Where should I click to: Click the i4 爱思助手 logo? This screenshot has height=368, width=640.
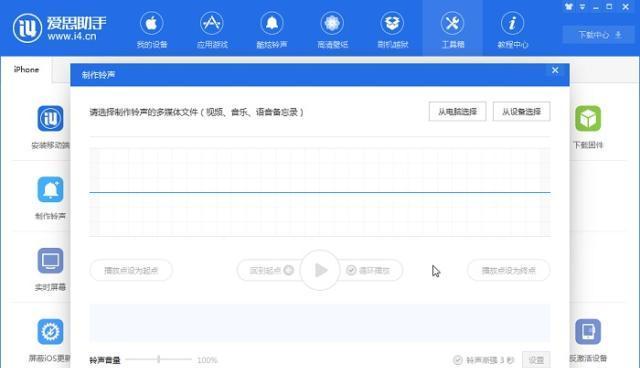[x=60, y=28]
